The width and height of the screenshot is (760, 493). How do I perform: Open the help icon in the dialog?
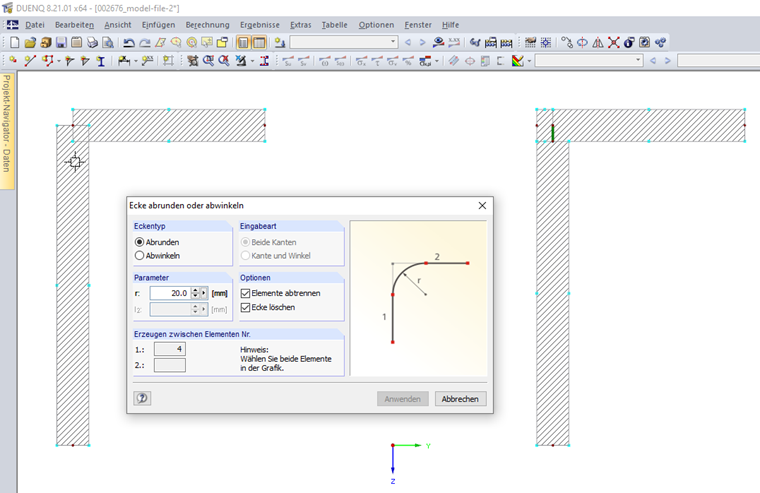(142, 398)
